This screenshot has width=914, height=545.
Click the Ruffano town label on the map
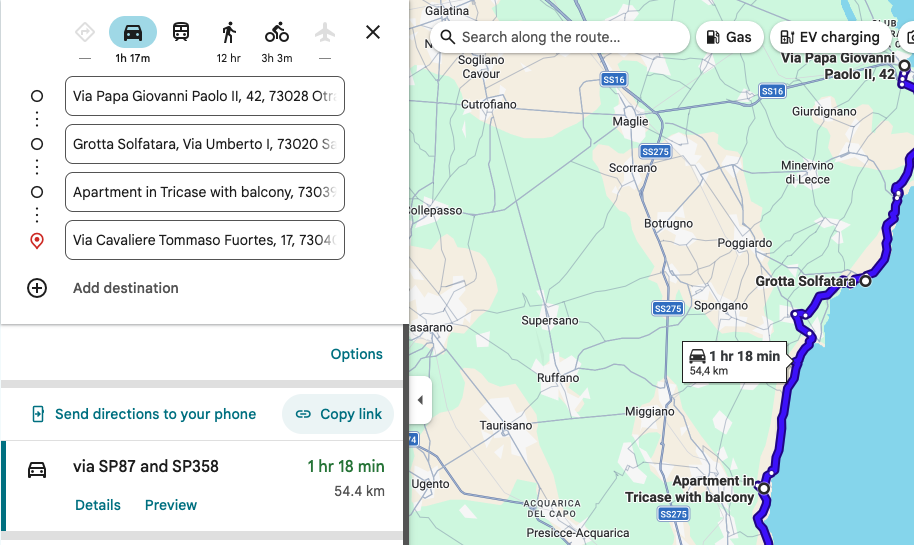558,378
